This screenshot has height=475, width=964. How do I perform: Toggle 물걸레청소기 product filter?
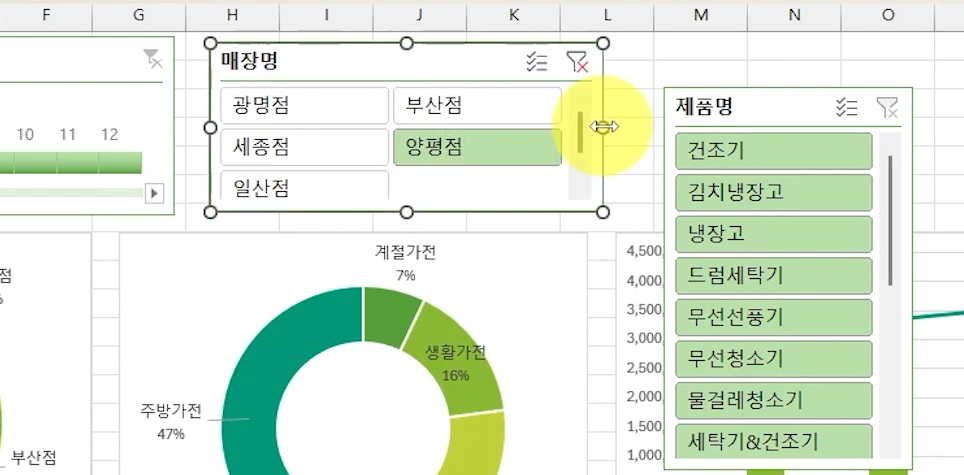point(773,401)
